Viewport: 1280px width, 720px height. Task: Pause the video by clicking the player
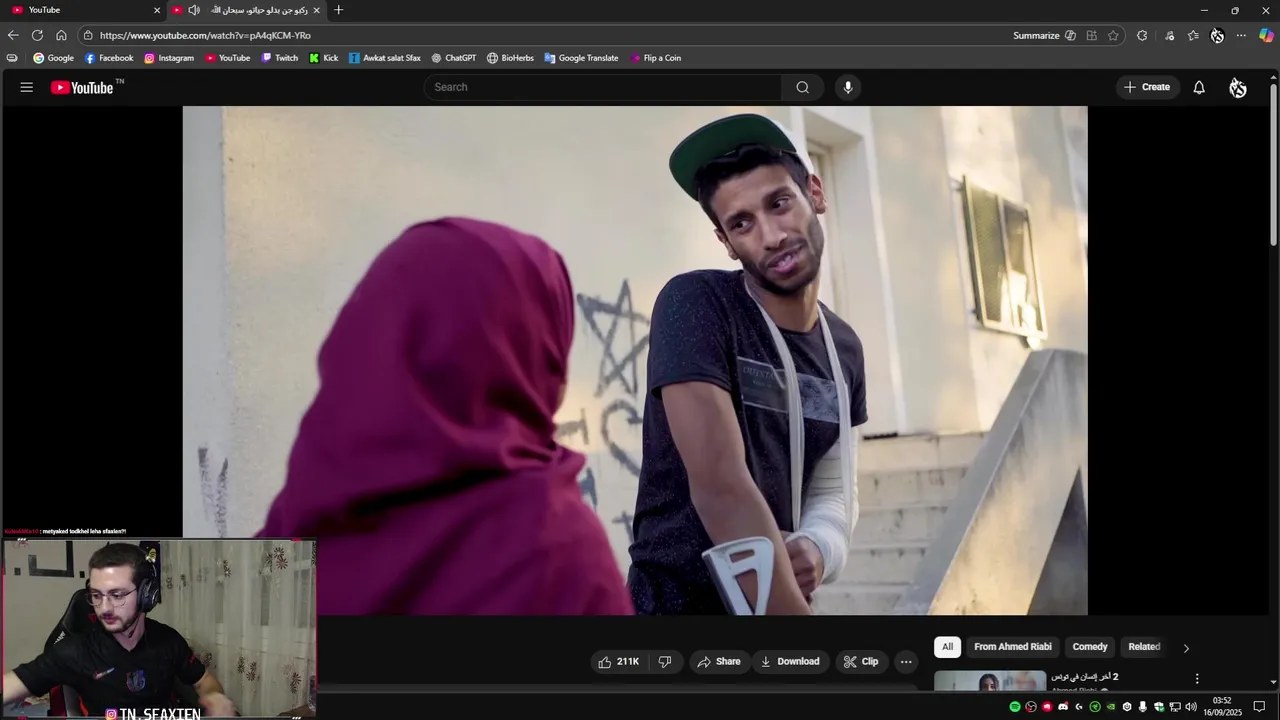635,360
